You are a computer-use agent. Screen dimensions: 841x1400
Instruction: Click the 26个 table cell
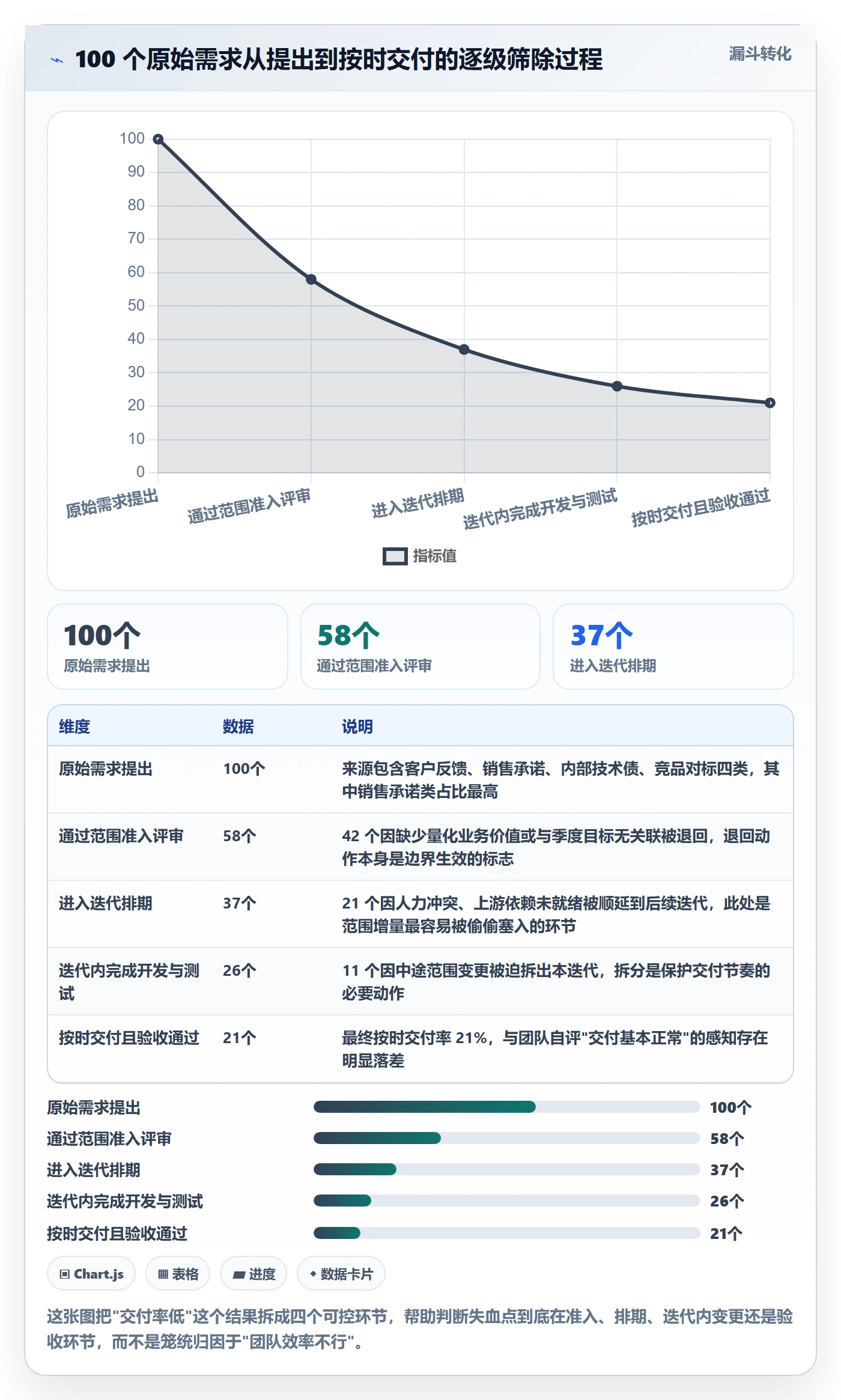(x=240, y=971)
